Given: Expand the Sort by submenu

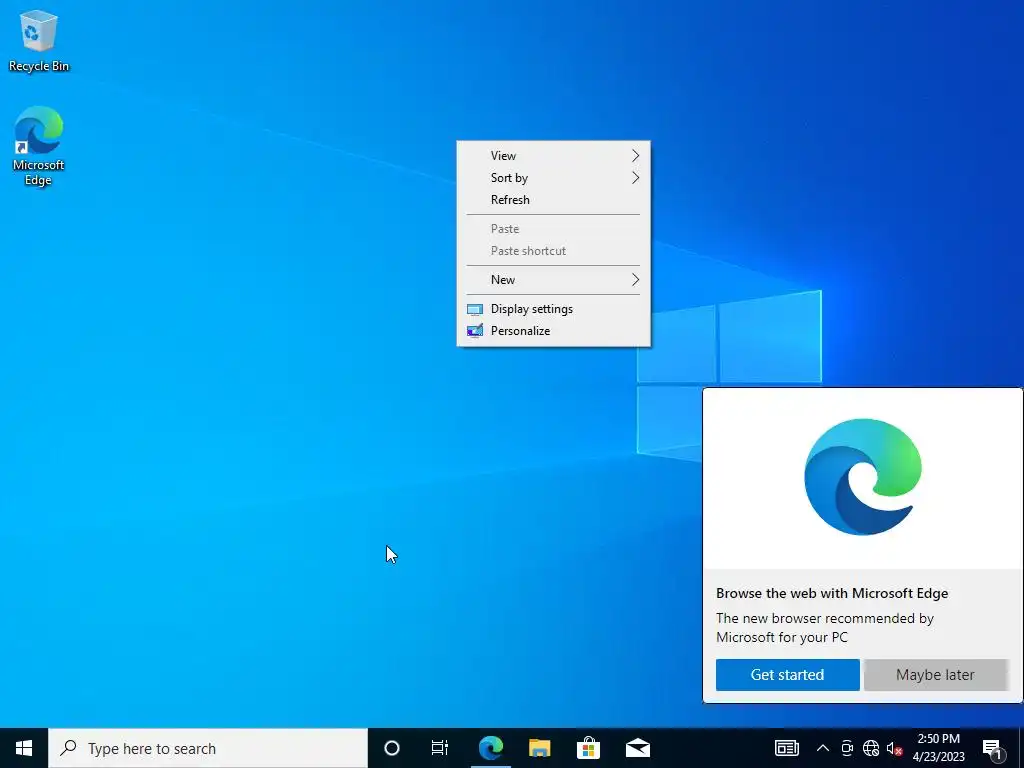Looking at the screenshot, I should pyautogui.click(x=553, y=178).
